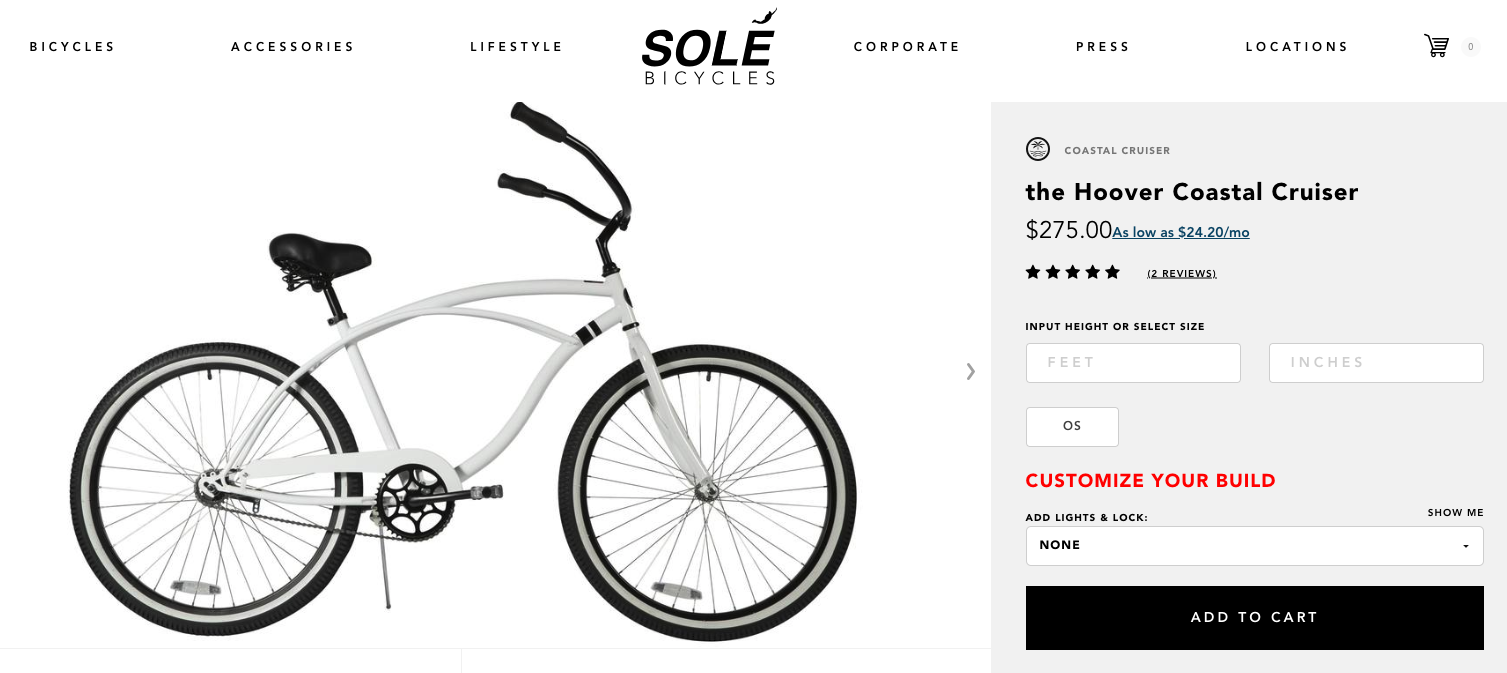
Task: Click the Coastal Cruiser circular badge icon
Action: 1037,149
